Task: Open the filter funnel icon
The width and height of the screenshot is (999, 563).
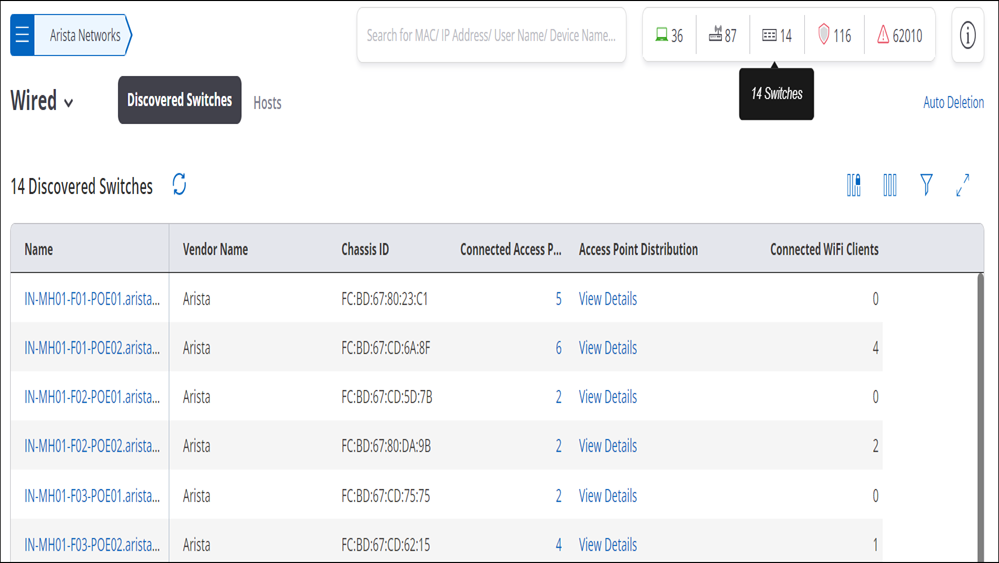Action: point(926,185)
